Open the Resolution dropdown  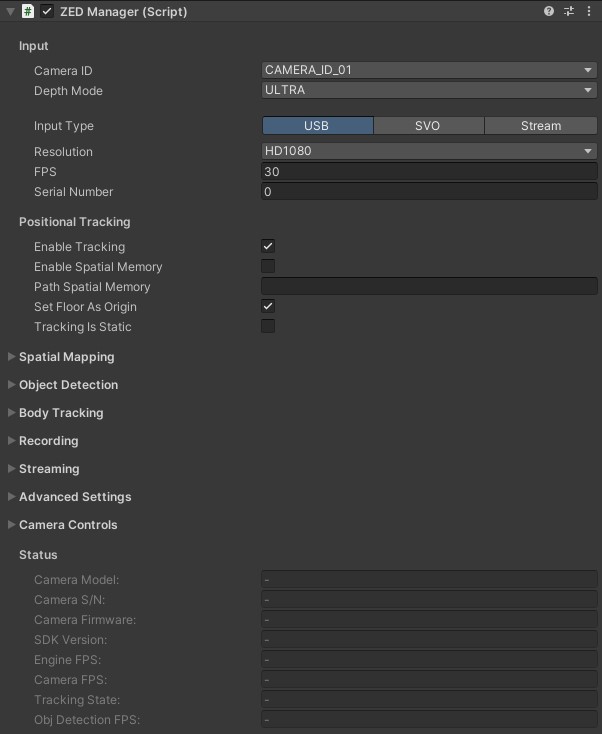coord(429,151)
